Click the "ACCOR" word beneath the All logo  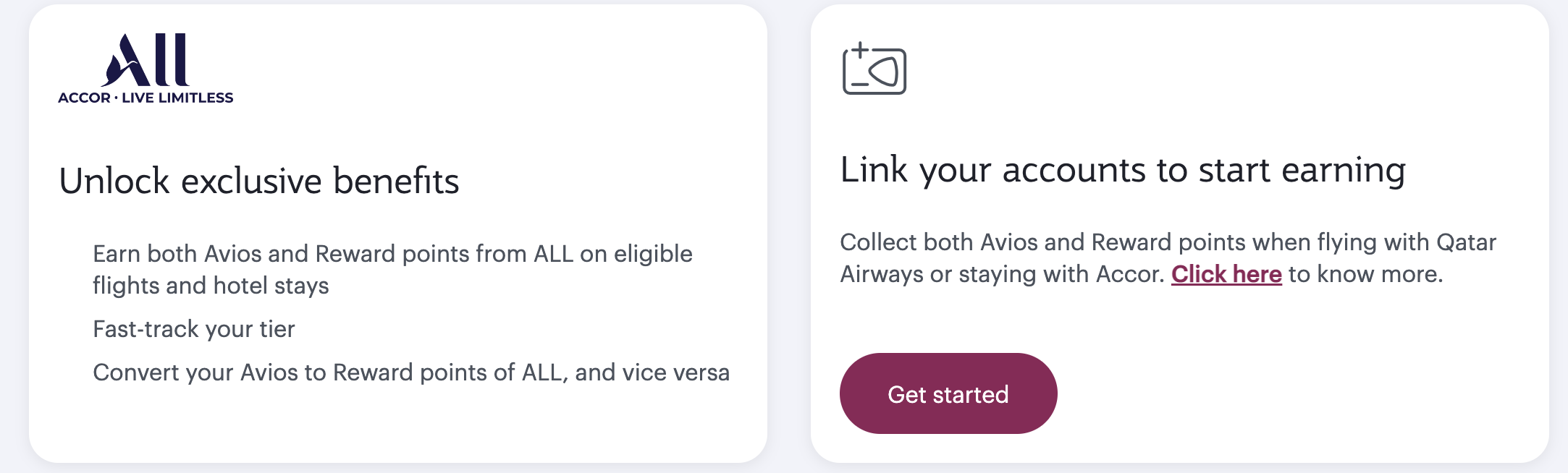click(84, 98)
